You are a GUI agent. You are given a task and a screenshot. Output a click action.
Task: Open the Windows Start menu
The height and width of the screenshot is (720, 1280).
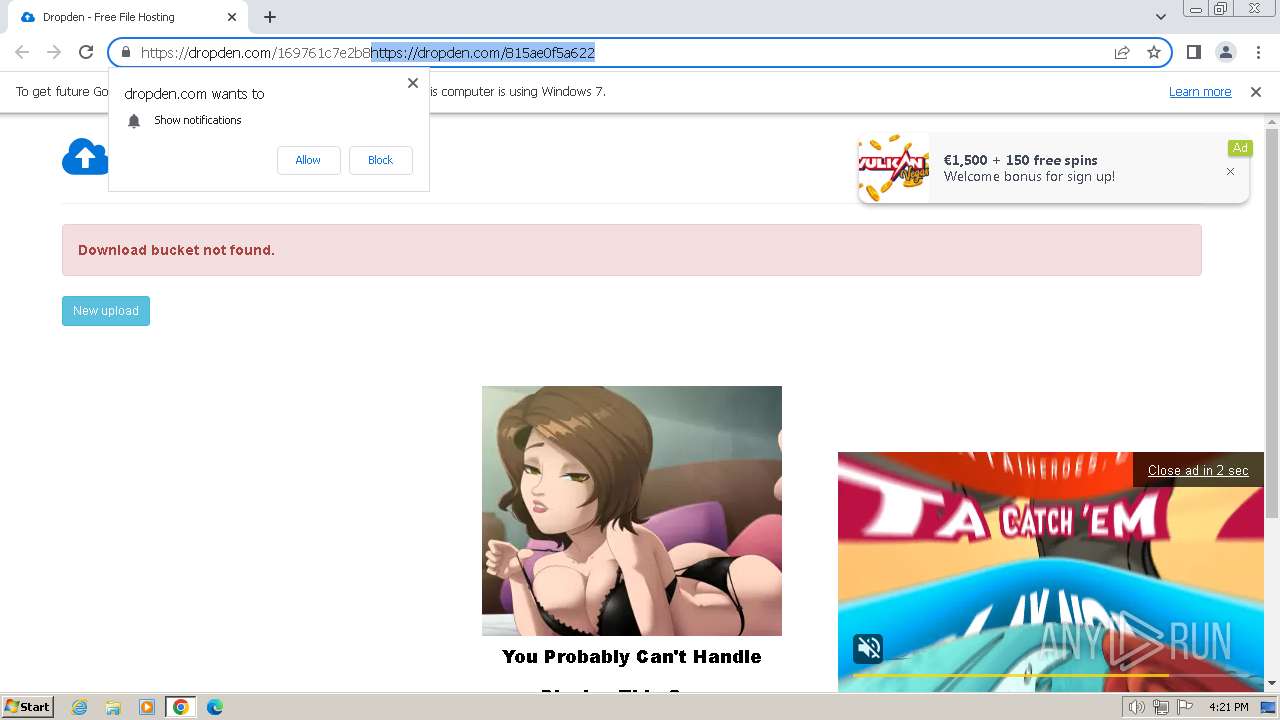coord(27,707)
